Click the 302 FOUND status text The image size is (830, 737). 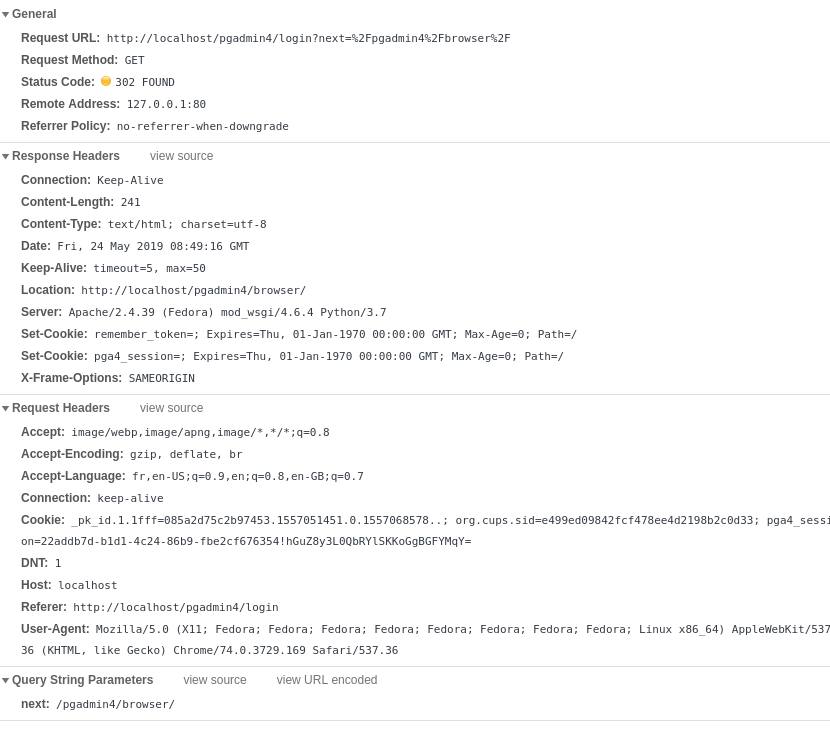point(145,82)
